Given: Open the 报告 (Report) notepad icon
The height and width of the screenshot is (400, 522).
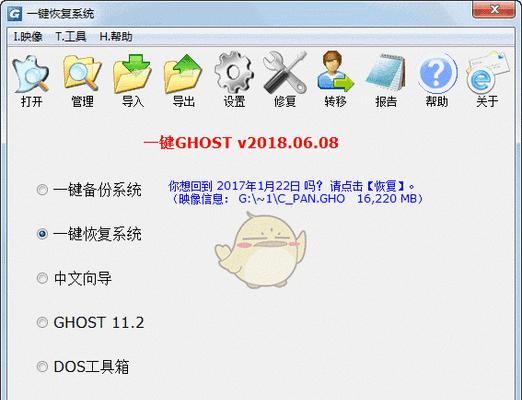Looking at the screenshot, I should [x=386, y=72].
